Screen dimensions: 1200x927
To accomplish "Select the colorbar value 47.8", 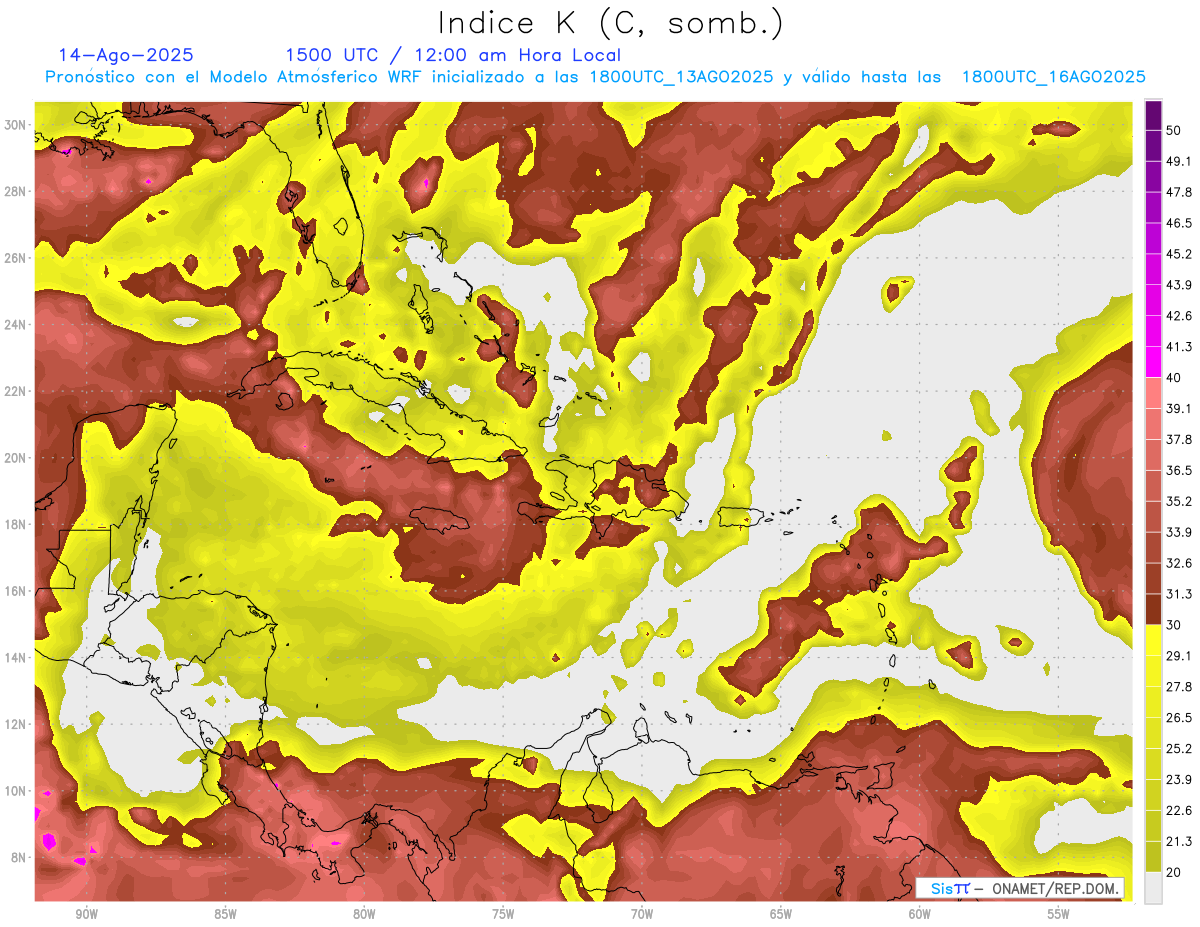I will click(x=1178, y=192).
